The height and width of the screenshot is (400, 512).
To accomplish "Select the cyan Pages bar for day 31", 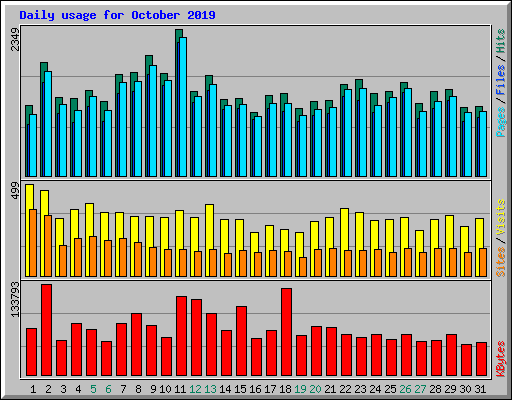I will click(x=483, y=144).
